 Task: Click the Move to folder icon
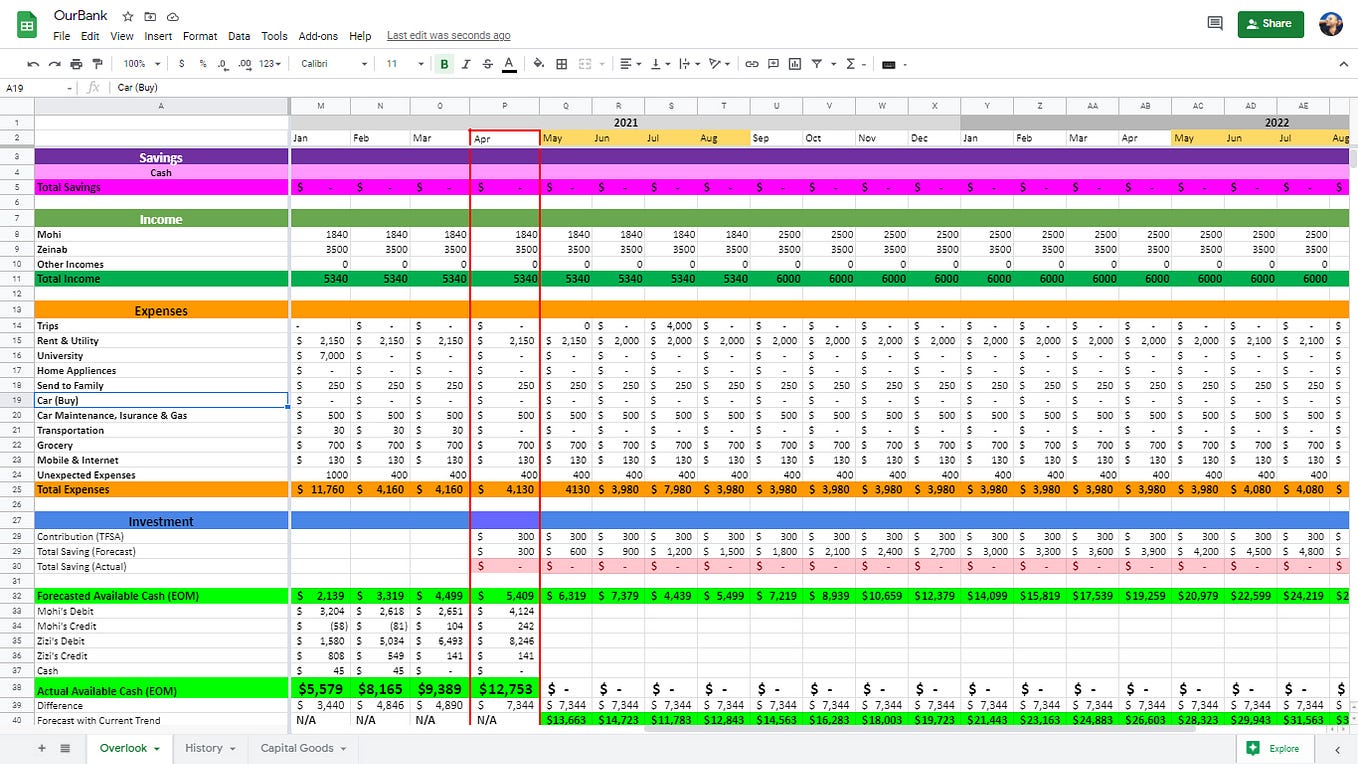click(x=150, y=17)
